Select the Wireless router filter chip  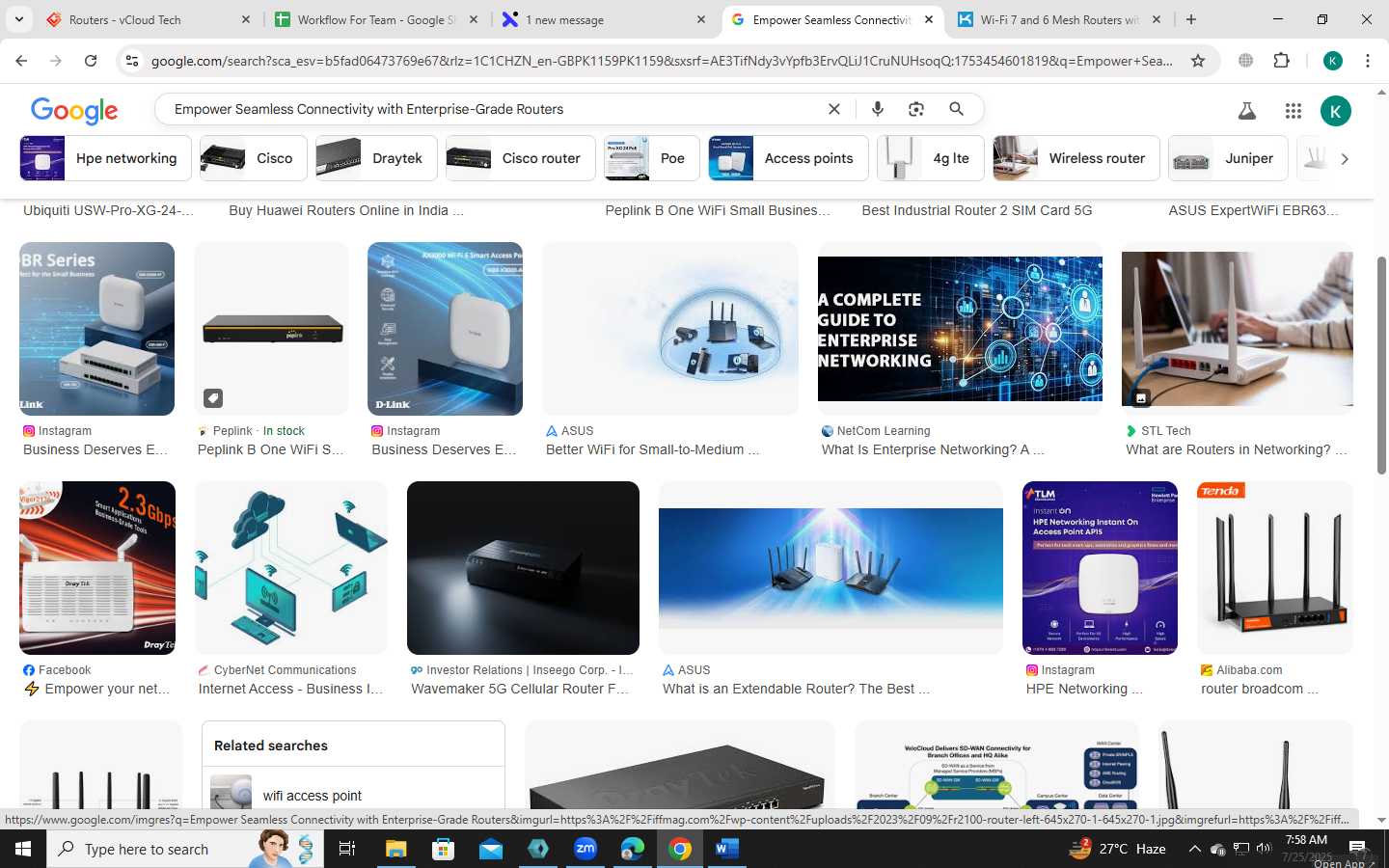[1076, 158]
